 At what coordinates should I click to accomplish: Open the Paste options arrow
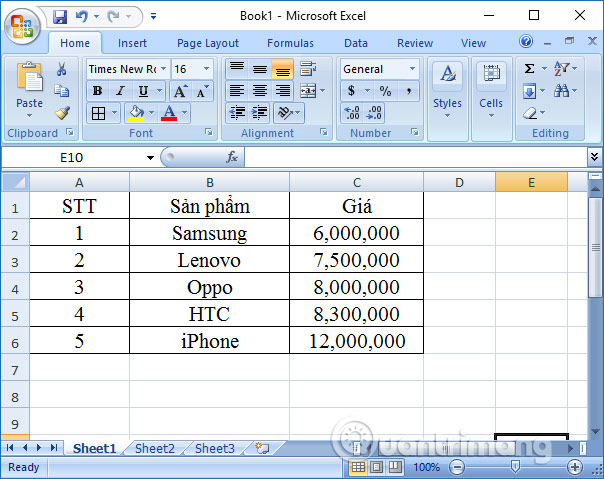point(29,115)
